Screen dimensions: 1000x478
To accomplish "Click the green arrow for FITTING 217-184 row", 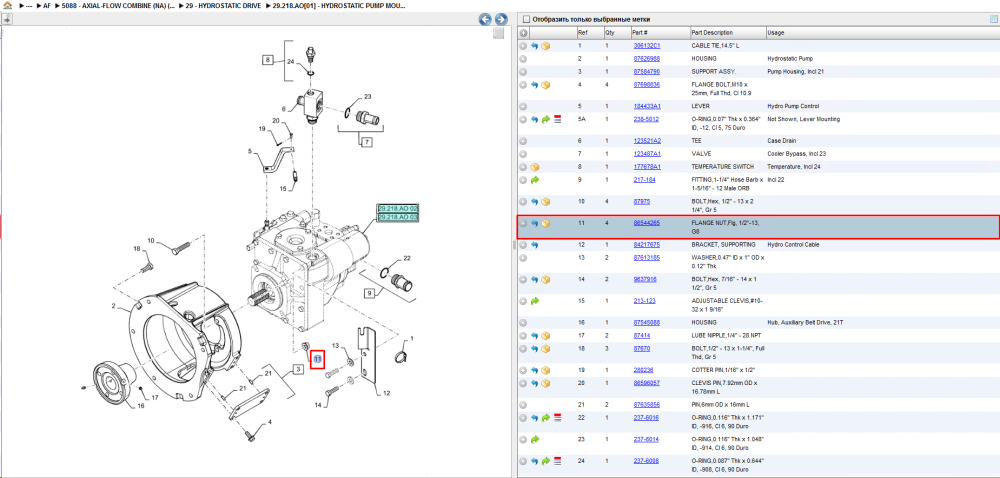I will click(534, 180).
